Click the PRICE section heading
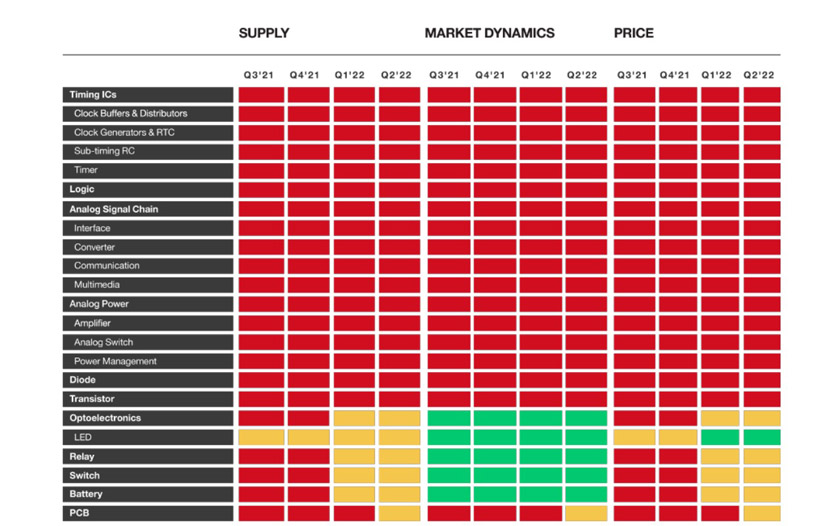The width and height of the screenshot is (840, 526). [x=634, y=33]
